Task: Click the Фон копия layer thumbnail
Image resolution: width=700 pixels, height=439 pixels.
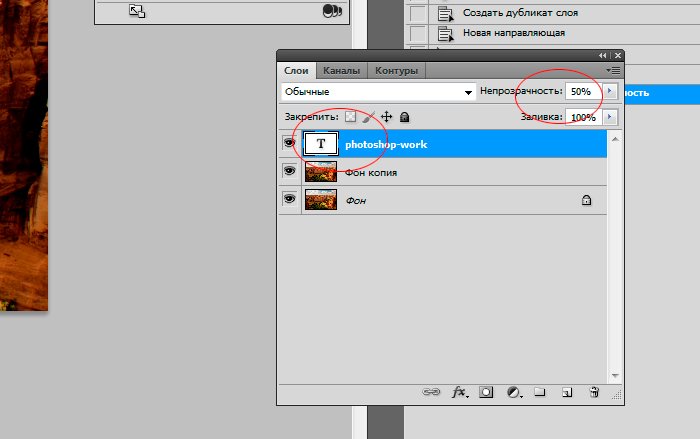Action: (321, 172)
